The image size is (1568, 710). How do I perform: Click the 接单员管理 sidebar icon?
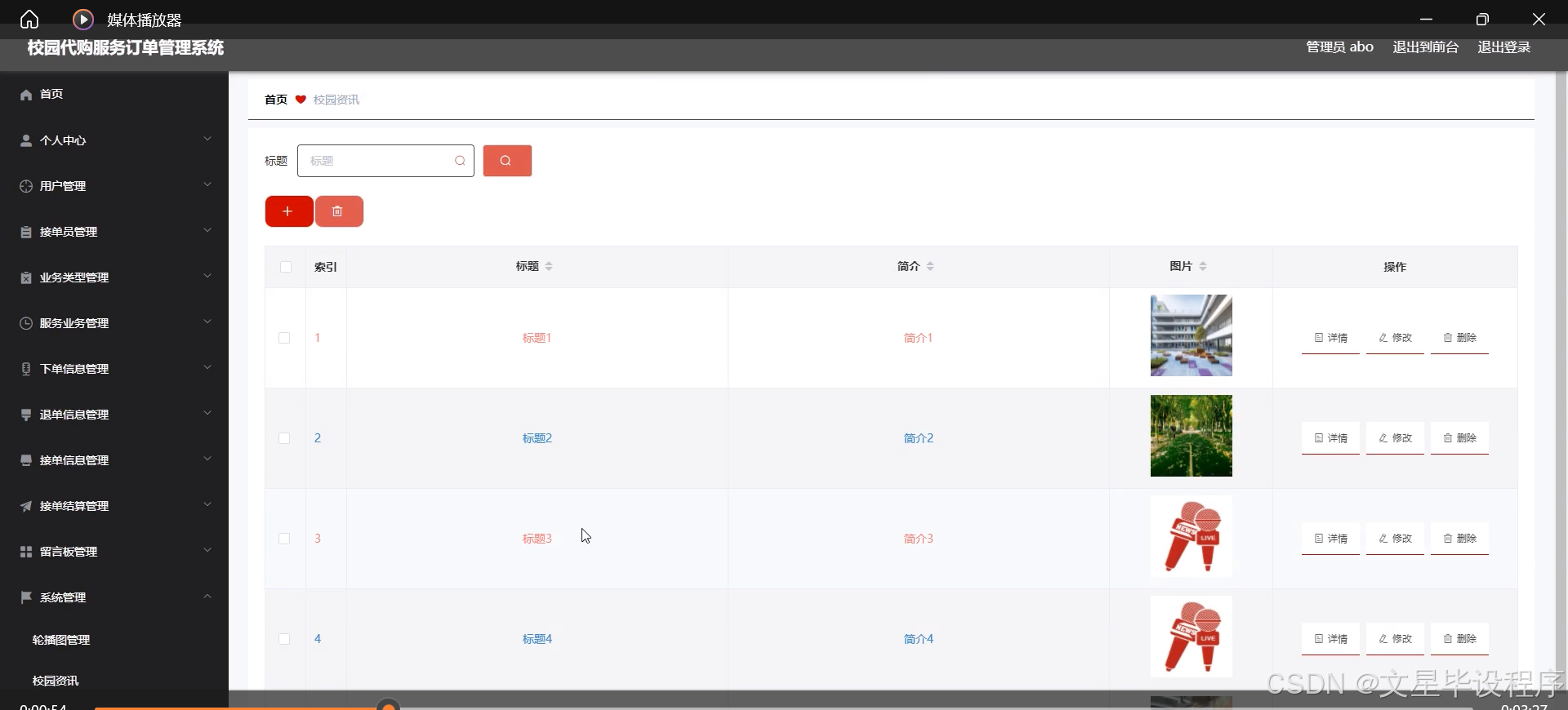click(26, 232)
